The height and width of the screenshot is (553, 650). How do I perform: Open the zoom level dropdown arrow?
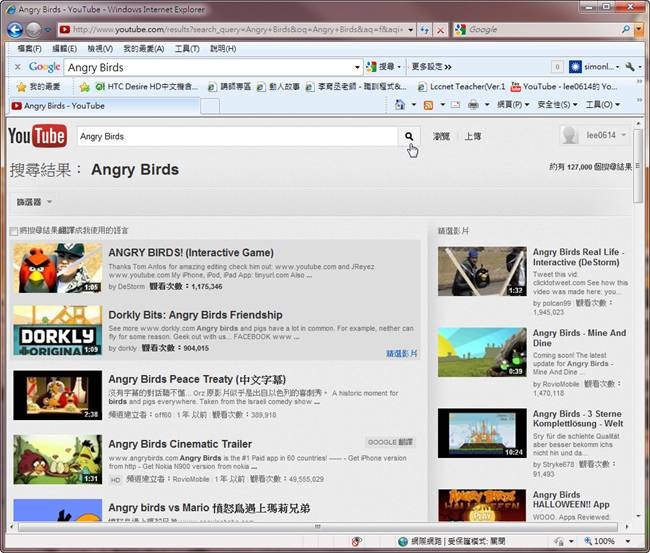628,541
